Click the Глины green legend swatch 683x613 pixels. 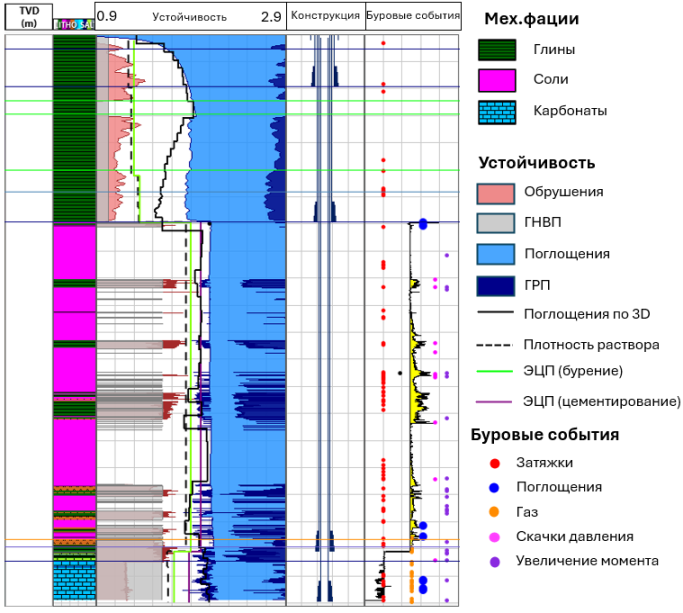[497, 50]
